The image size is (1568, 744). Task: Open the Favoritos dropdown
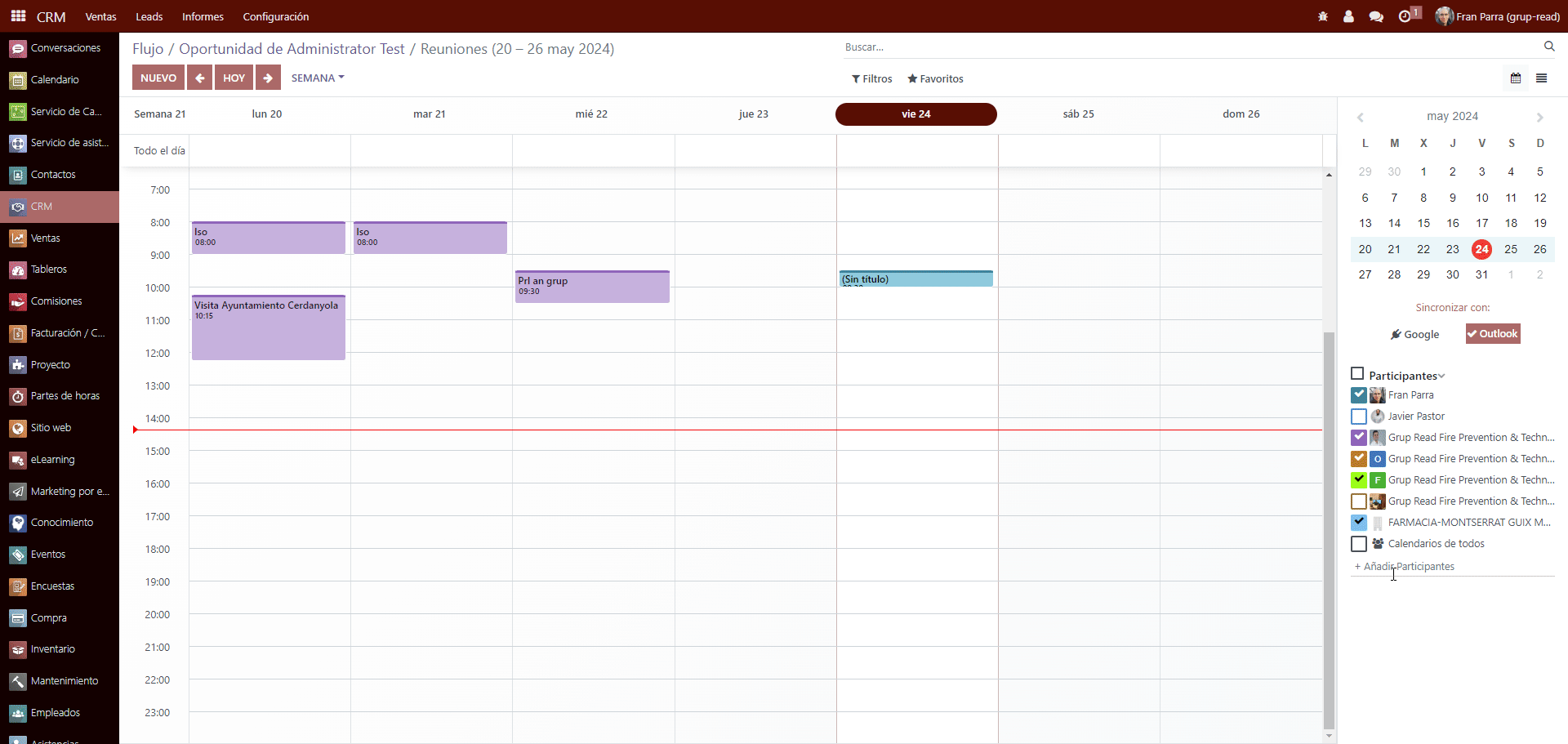[935, 78]
